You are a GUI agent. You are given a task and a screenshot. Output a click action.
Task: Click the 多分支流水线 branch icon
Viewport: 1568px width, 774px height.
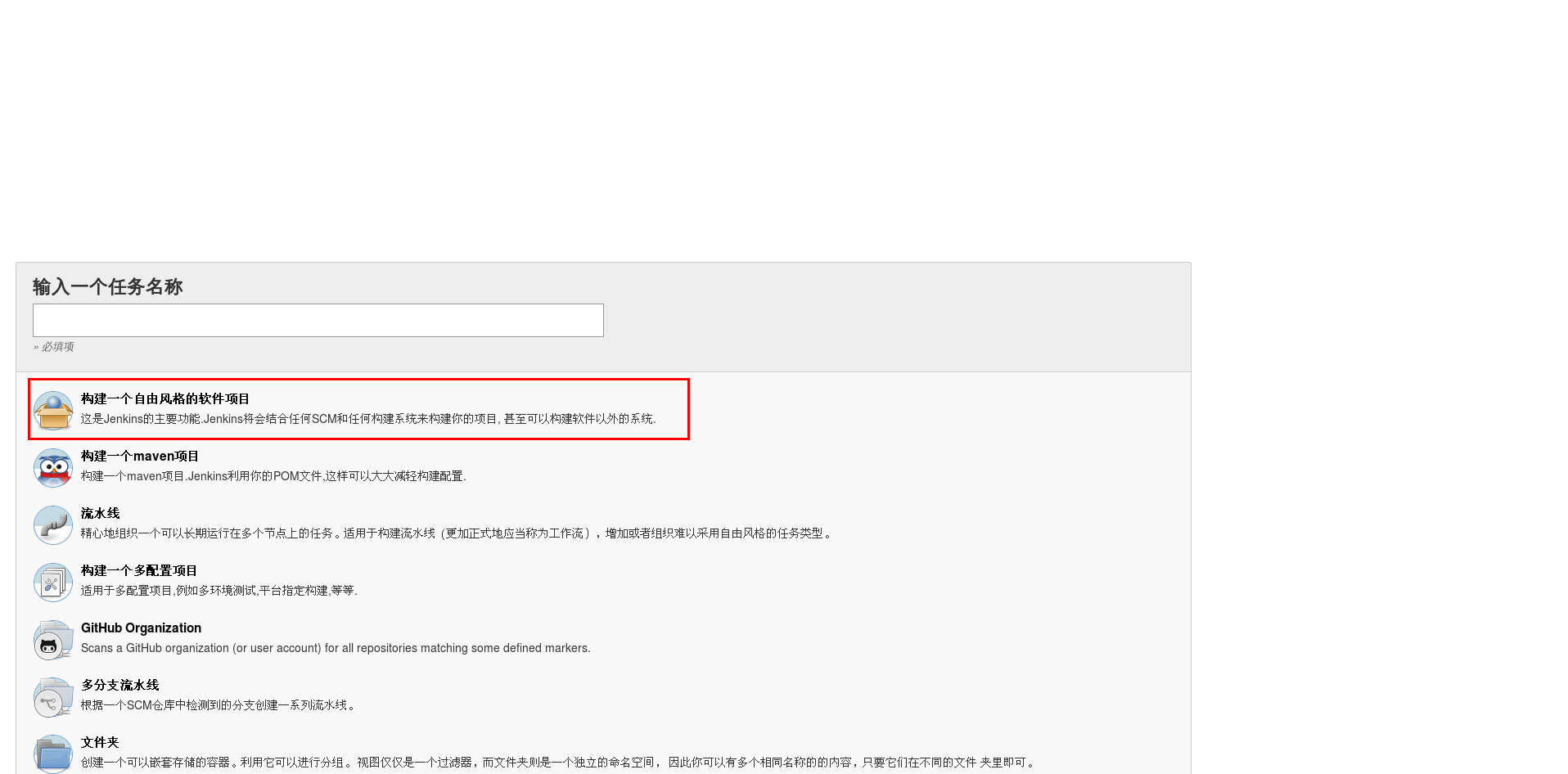coord(53,696)
